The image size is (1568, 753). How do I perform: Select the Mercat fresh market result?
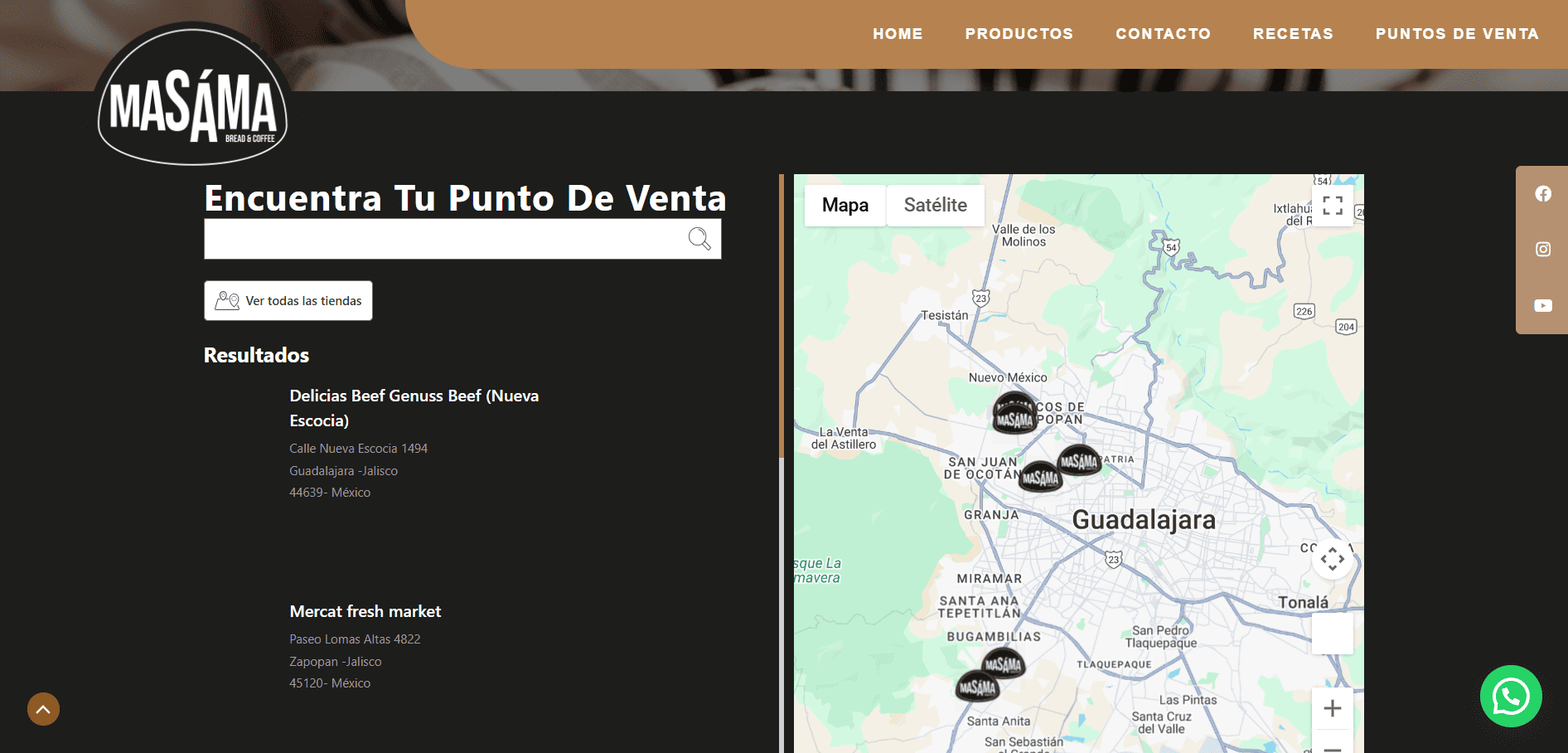[365, 611]
